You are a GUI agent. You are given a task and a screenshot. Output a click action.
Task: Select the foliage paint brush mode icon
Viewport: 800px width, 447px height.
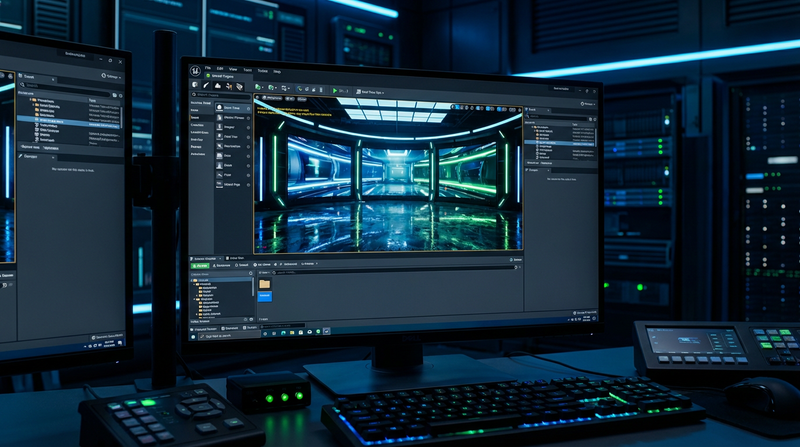[206, 85]
